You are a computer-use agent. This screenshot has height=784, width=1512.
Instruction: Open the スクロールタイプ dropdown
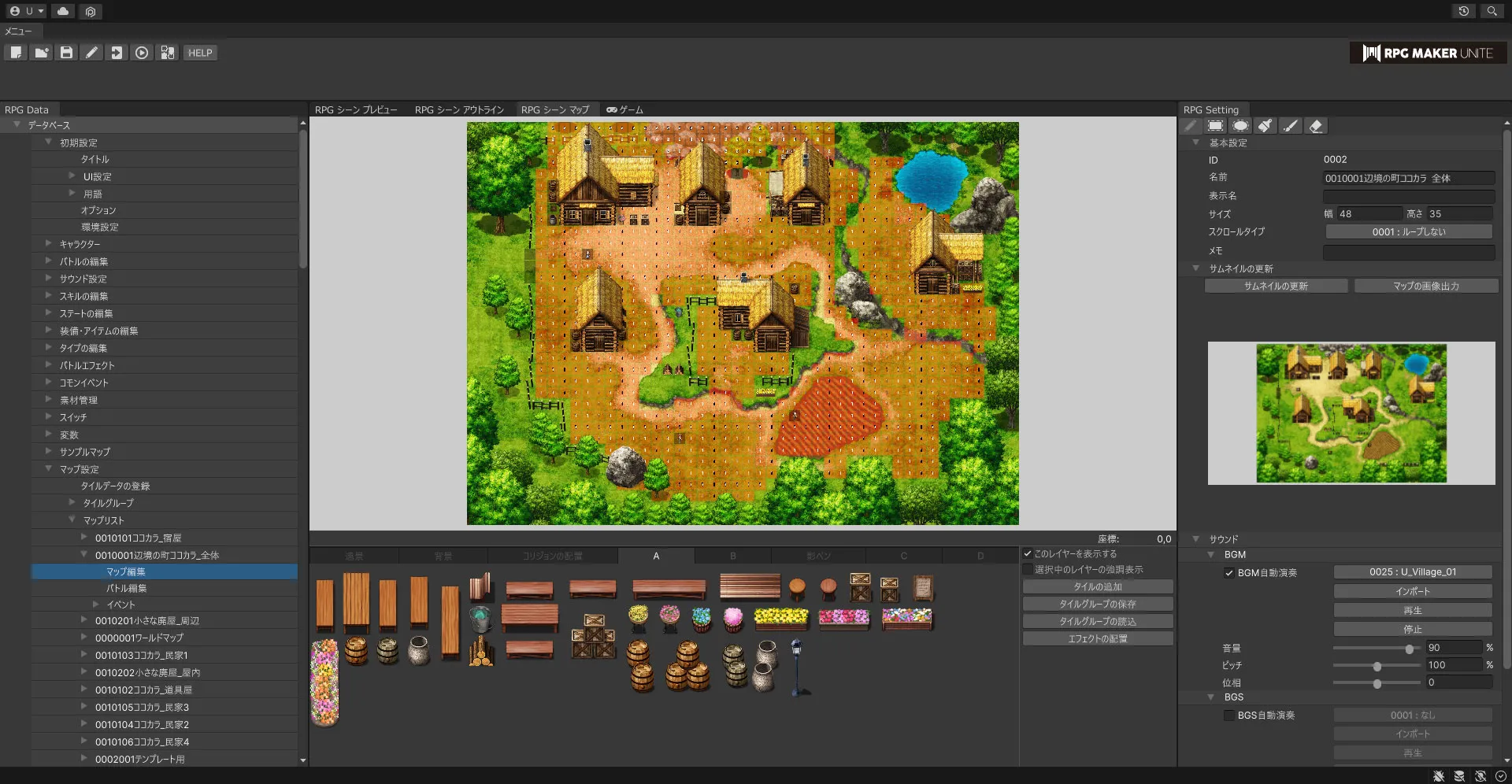click(1408, 232)
